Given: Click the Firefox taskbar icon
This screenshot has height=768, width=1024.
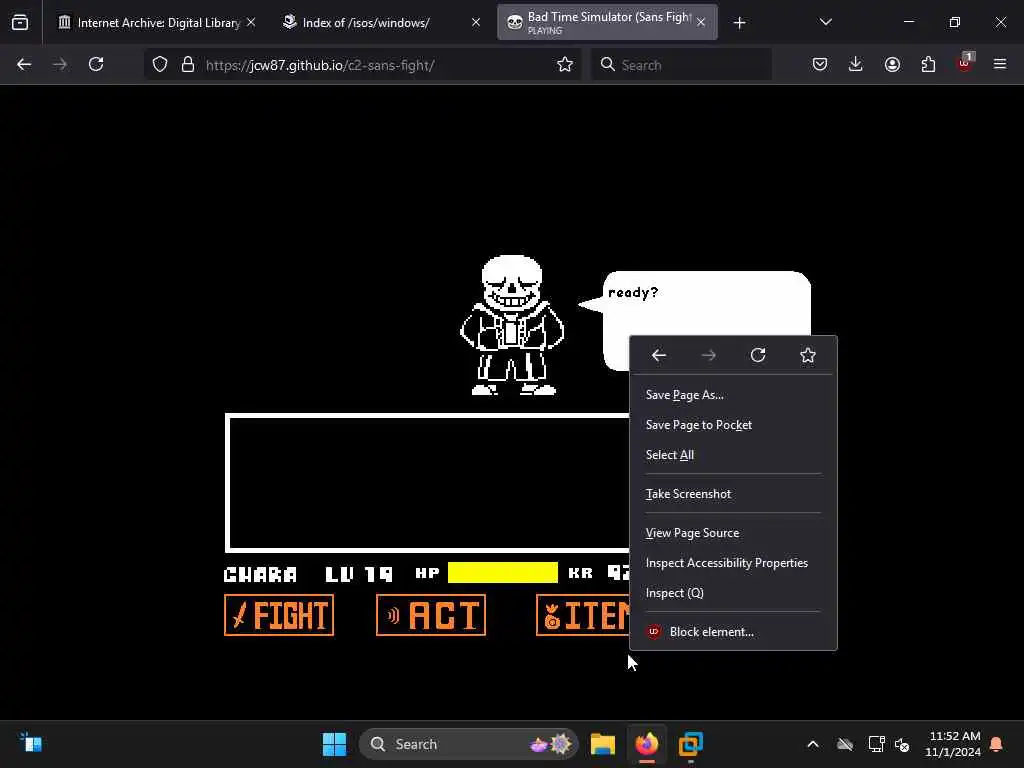Looking at the screenshot, I should 647,744.
